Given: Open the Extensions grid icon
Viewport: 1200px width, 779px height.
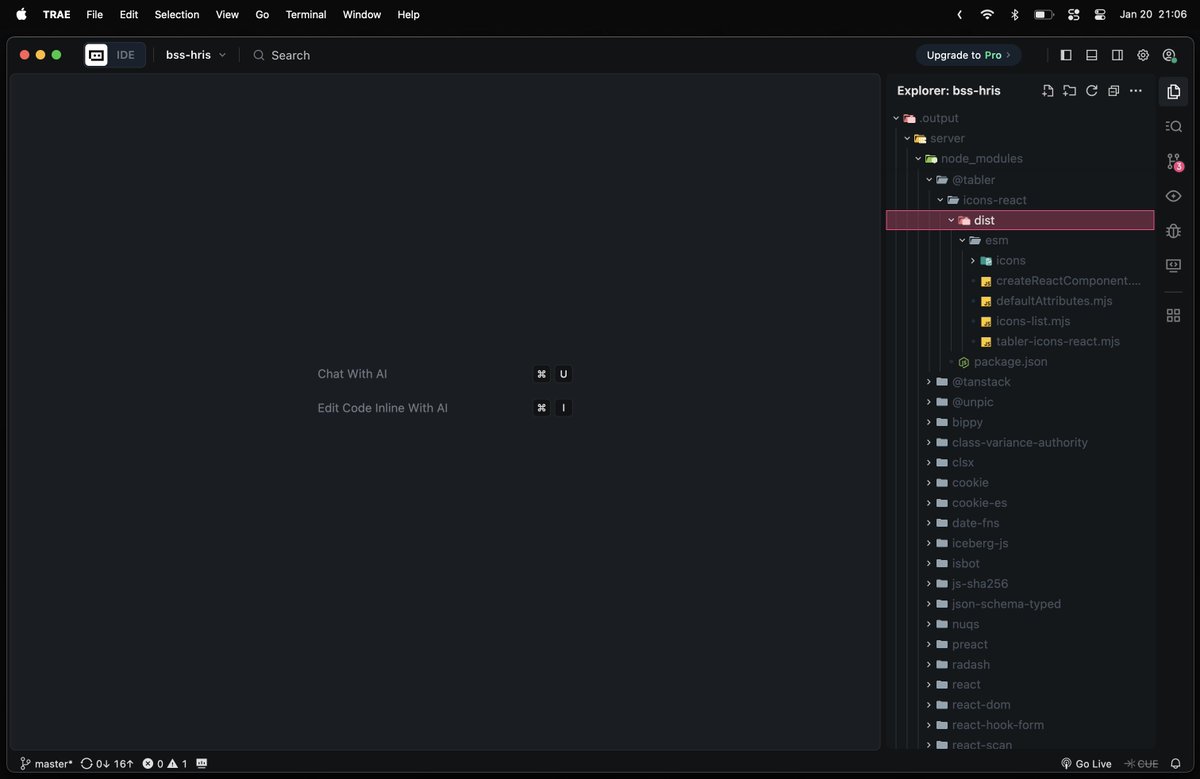Looking at the screenshot, I should point(1174,315).
